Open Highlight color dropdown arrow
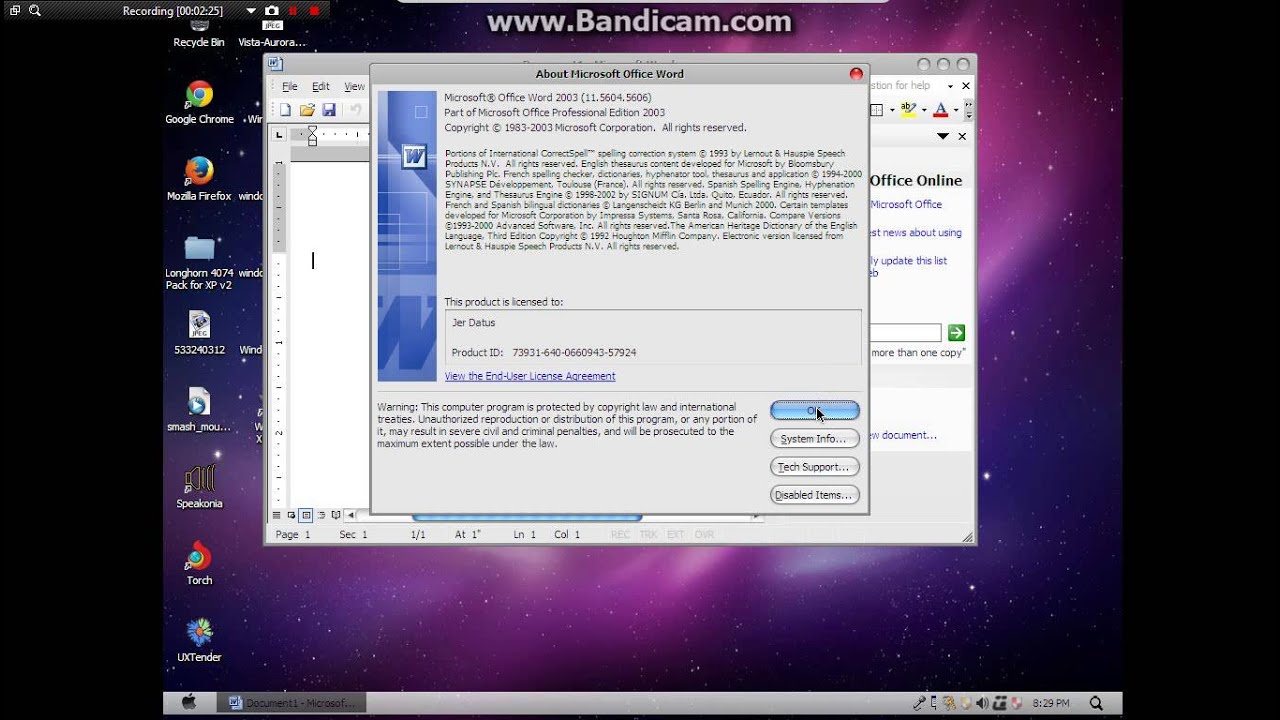The width and height of the screenshot is (1280, 720). 923,110
